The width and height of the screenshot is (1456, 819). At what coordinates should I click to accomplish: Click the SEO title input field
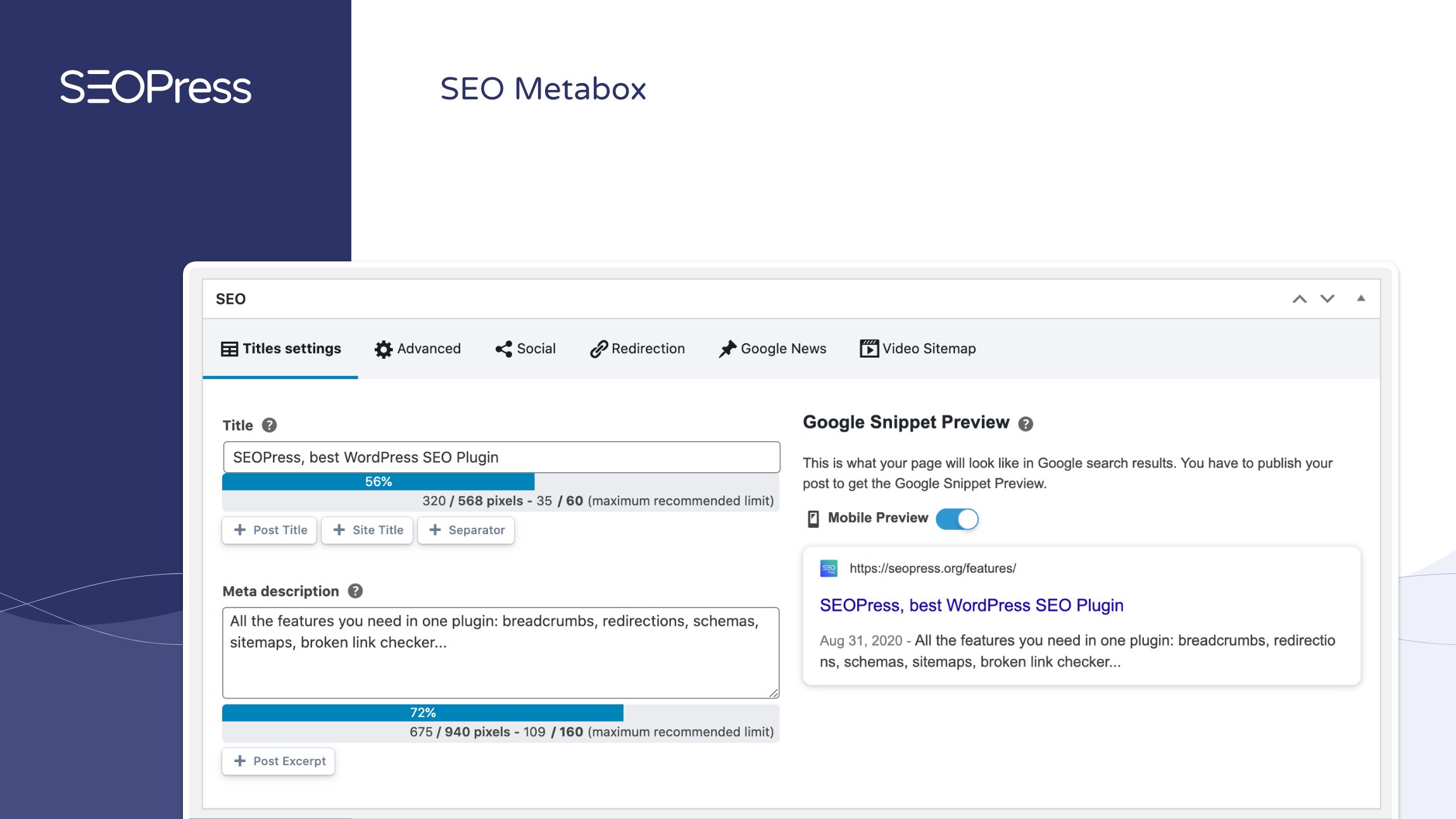pyautogui.click(x=501, y=457)
